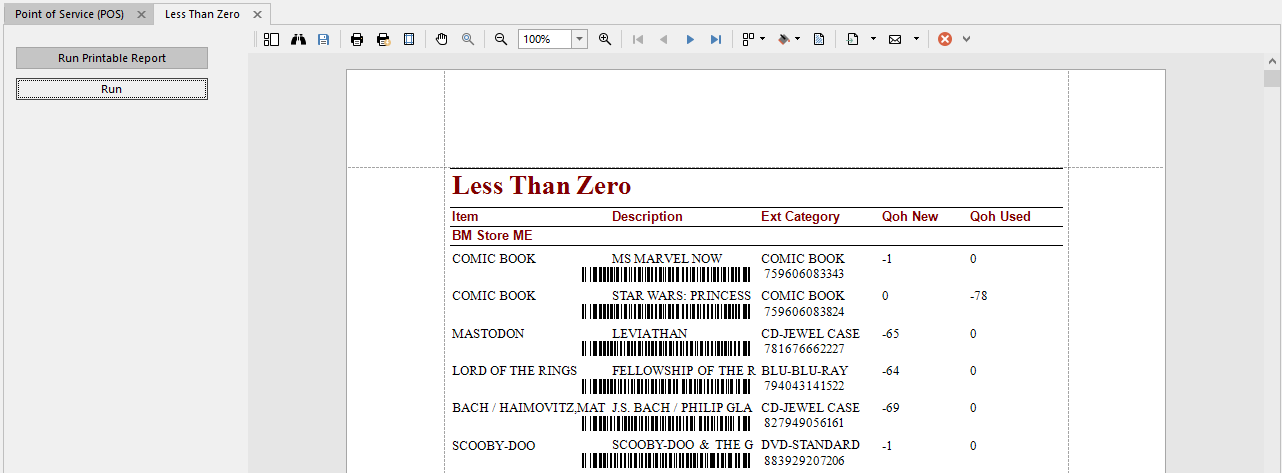Click the -65 Qoh New value
The width and height of the screenshot is (1282, 473).
click(891, 333)
